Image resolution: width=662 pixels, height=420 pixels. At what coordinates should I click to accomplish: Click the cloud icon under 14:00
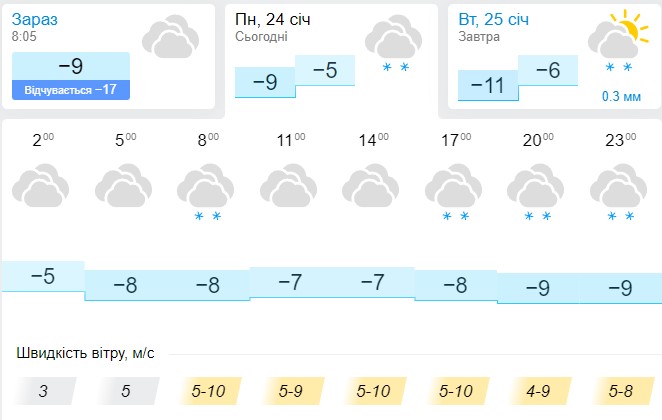pyautogui.click(x=371, y=186)
